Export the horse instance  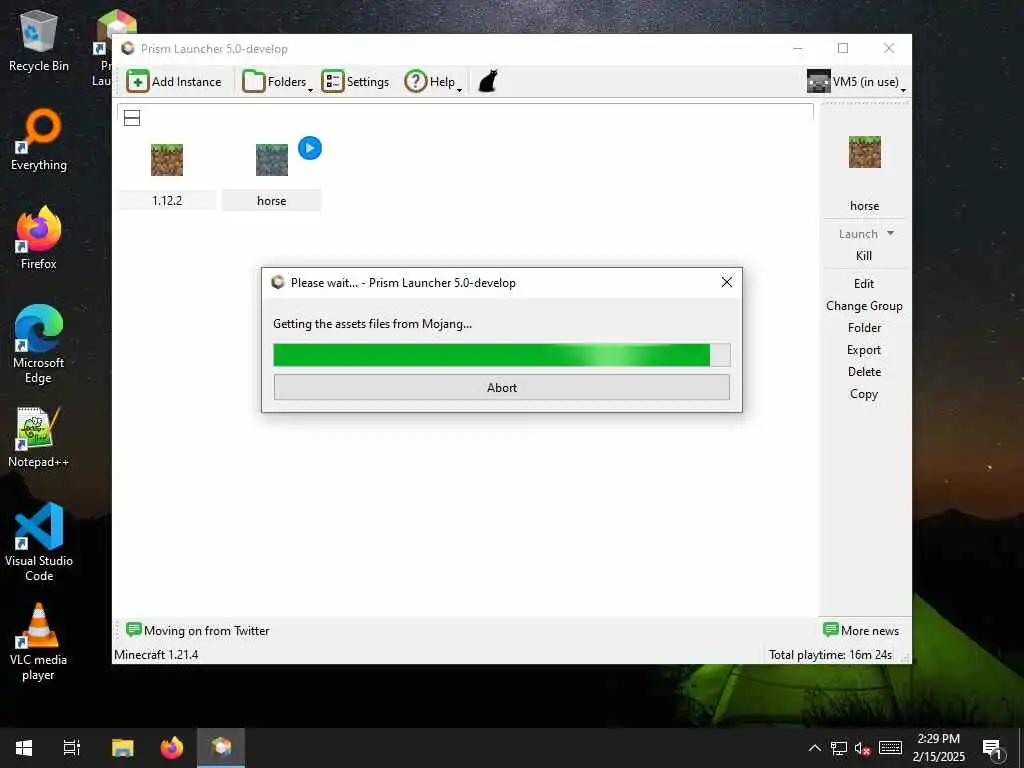[864, 350]
